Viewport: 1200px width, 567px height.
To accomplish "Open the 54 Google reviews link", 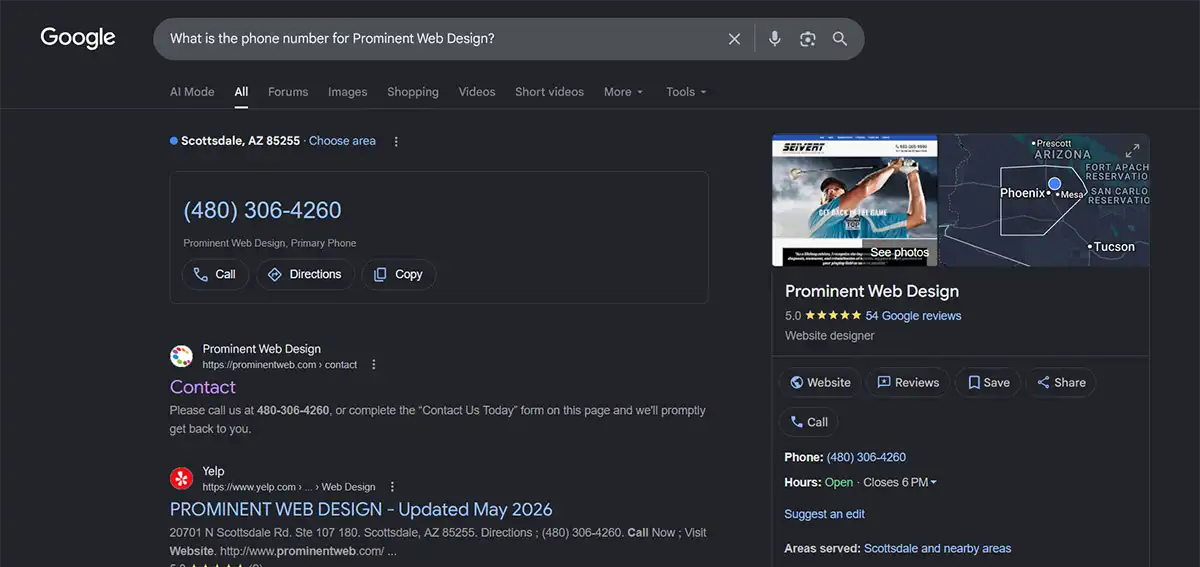I will (913, 315).
